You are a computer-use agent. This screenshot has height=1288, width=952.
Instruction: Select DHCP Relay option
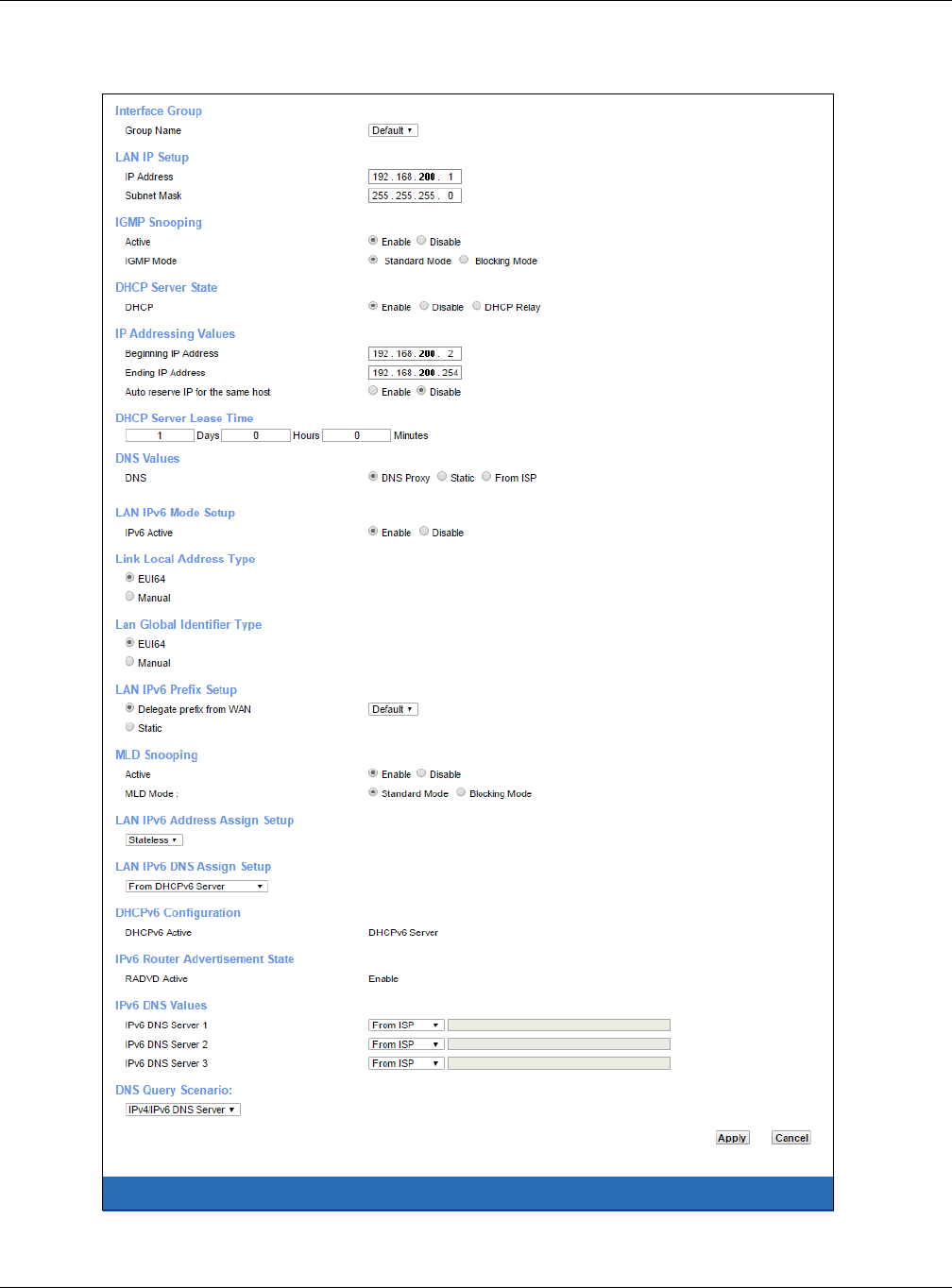[x=477, y=306]
